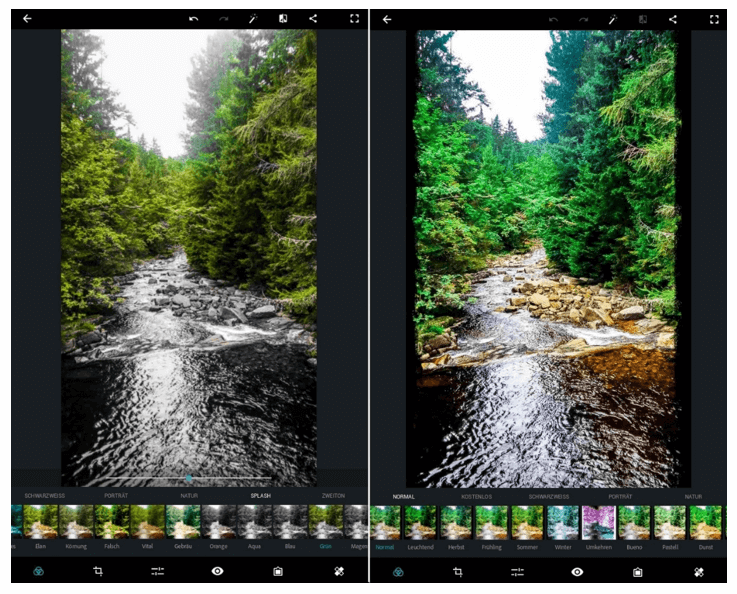Screen dimensions: 737x594
Task: Apply the Blau splash filter thumbnail
Action: pyautogui.click(x=290, y=522)
